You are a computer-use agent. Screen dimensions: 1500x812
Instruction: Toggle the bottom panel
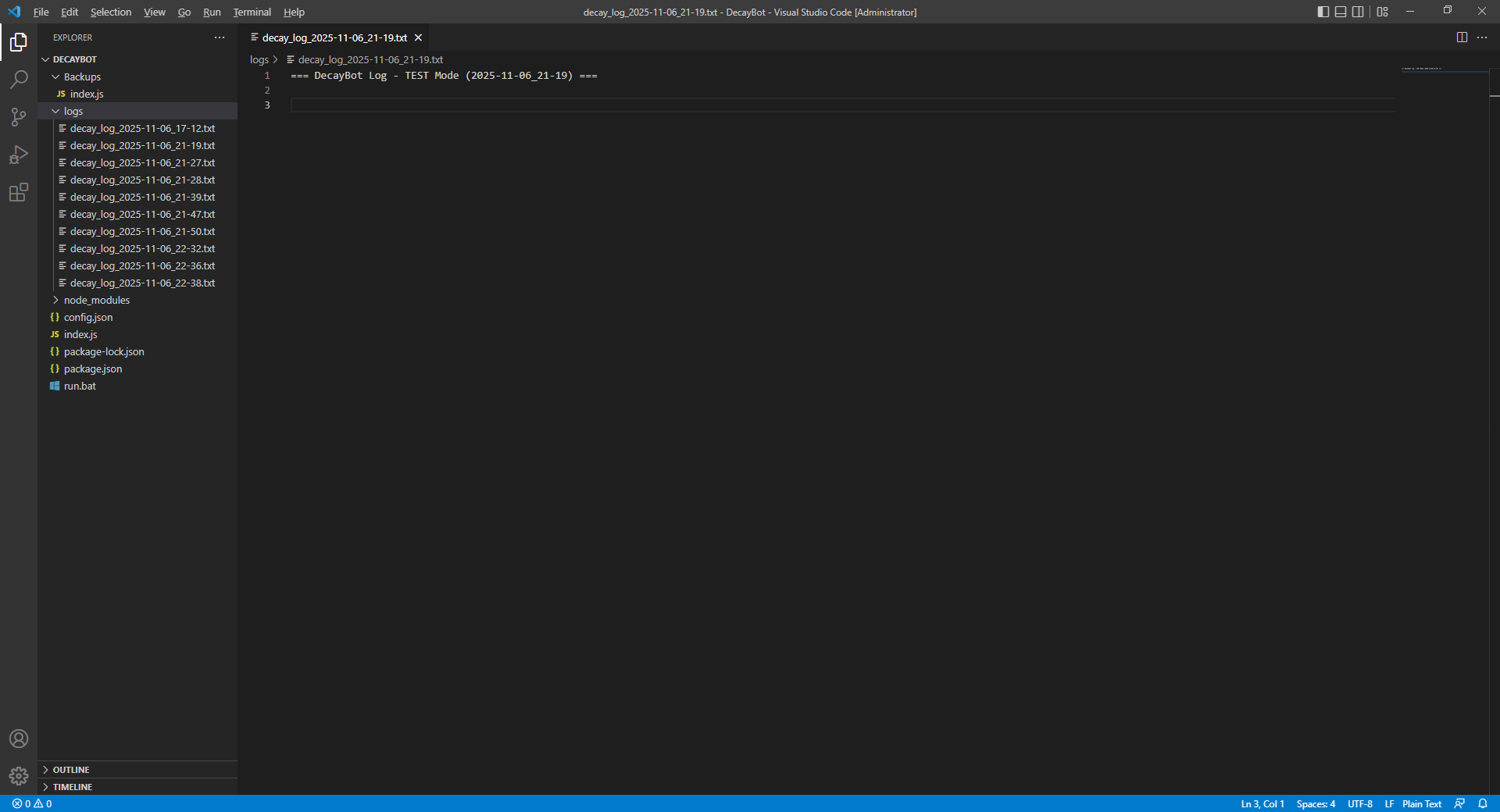pos(1341,12)
